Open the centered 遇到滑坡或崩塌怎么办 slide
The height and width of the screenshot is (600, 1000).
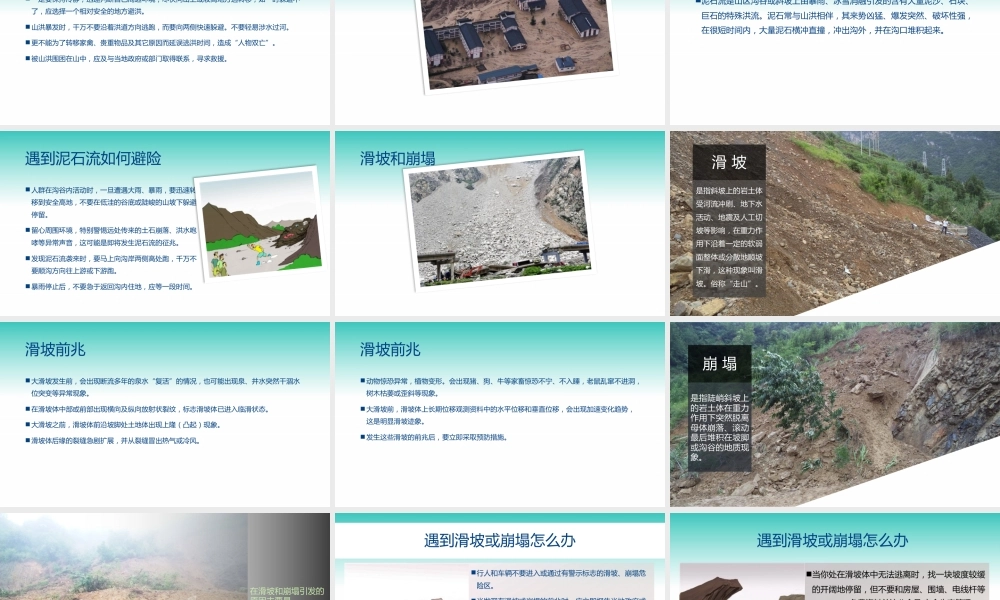tap(499, 557)
